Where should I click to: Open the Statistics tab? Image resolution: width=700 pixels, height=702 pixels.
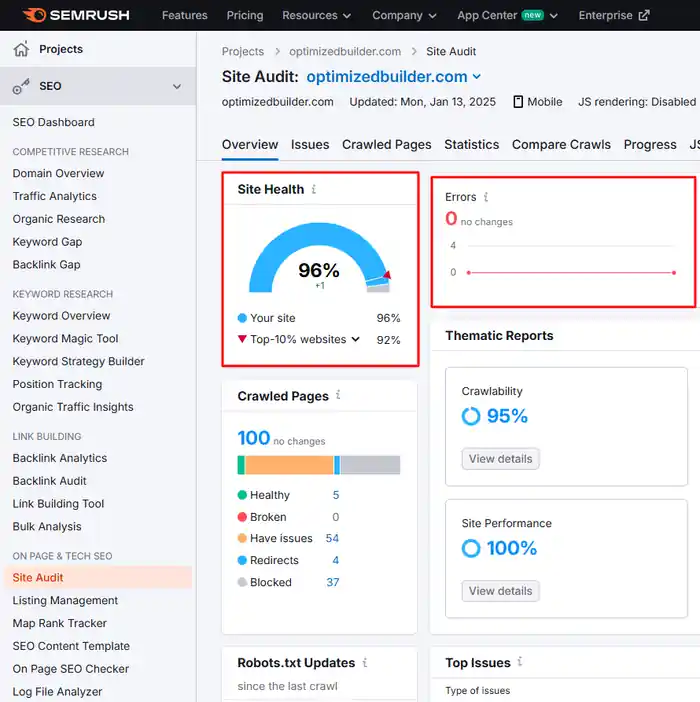[x=471, y=145]
